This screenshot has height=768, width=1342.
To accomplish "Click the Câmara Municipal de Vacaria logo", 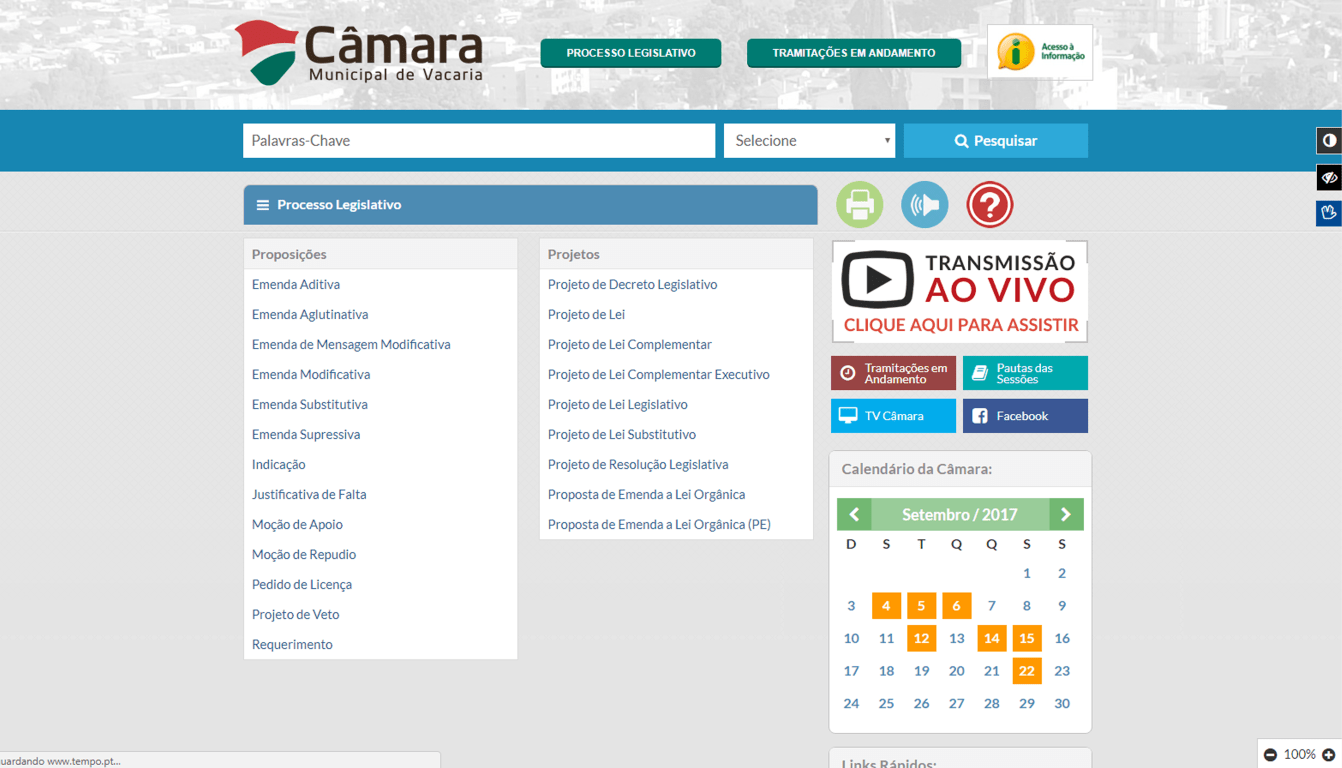I will pyautogui.click(x=359, y=53).
